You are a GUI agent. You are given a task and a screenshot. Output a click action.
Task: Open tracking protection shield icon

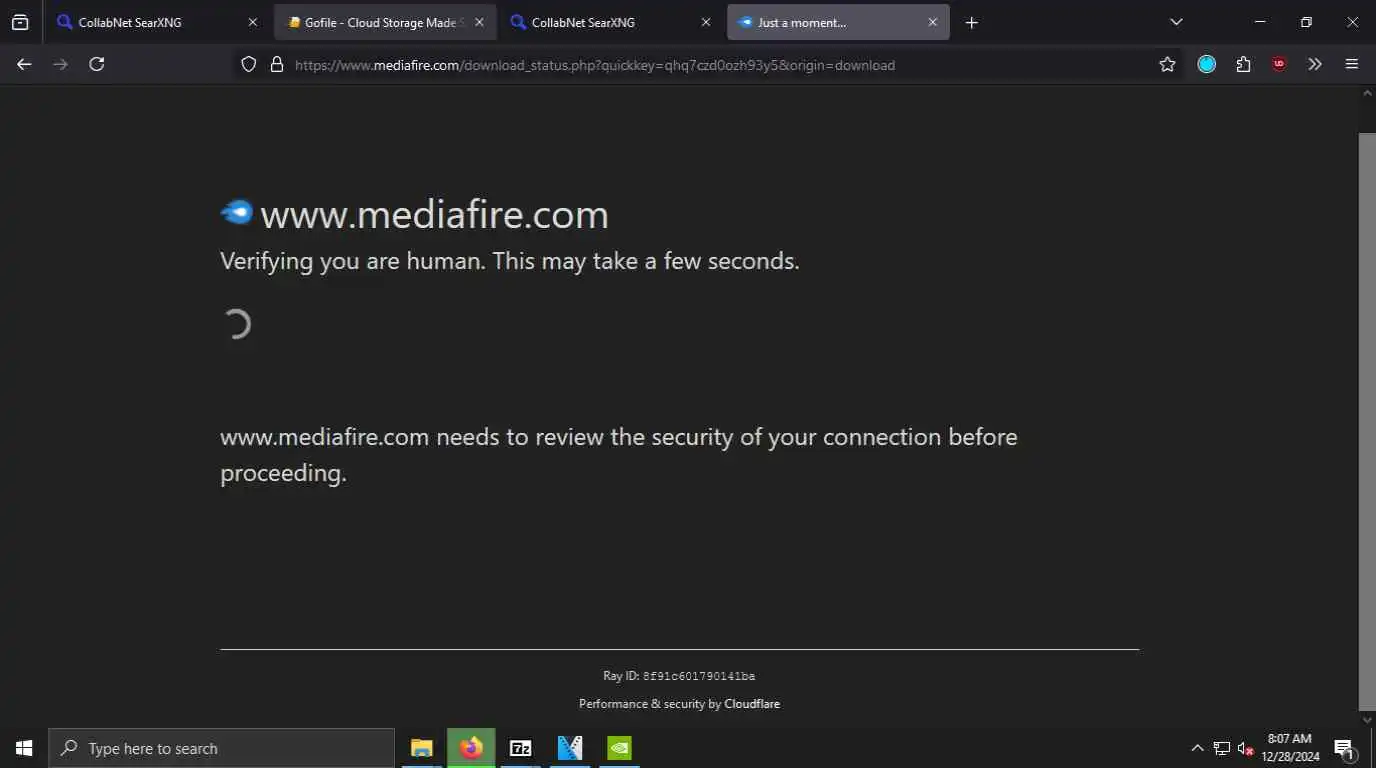[x=249, y=65]
